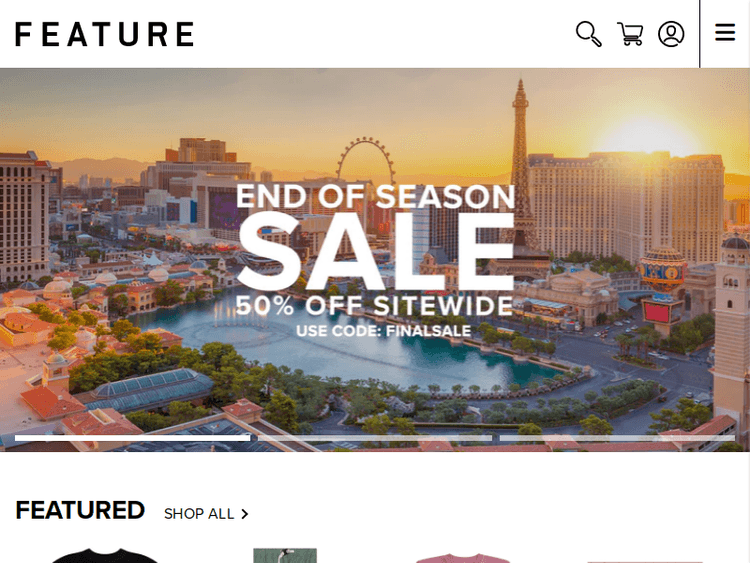Click the FEATURE logo

[104, 34]
